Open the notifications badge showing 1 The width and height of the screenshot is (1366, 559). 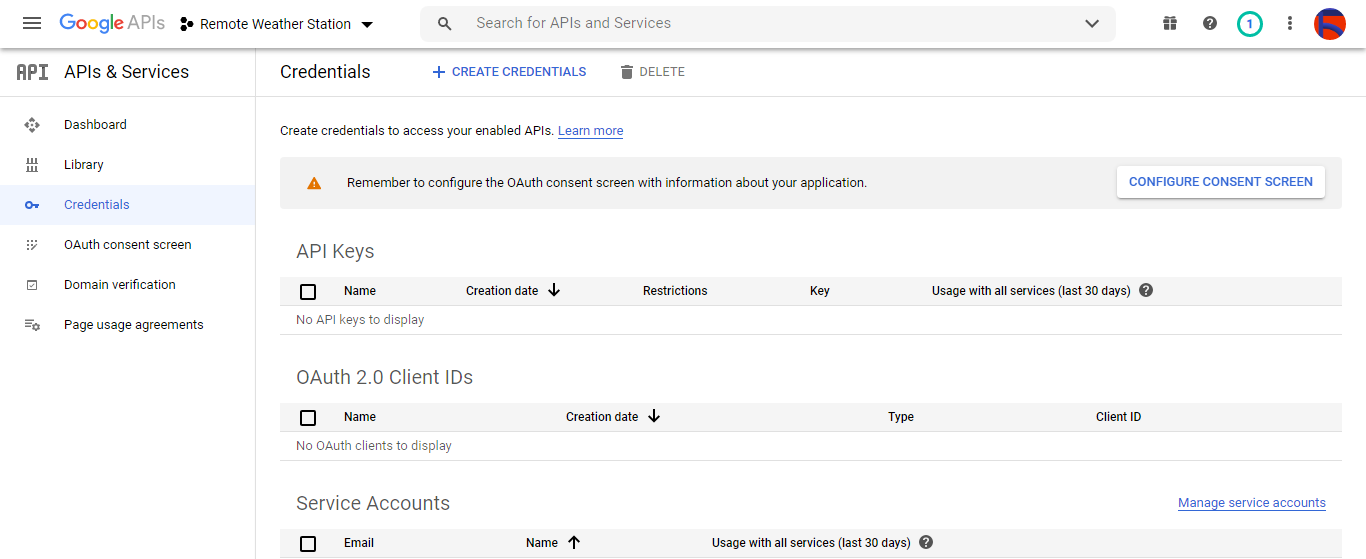point(1249,23)
